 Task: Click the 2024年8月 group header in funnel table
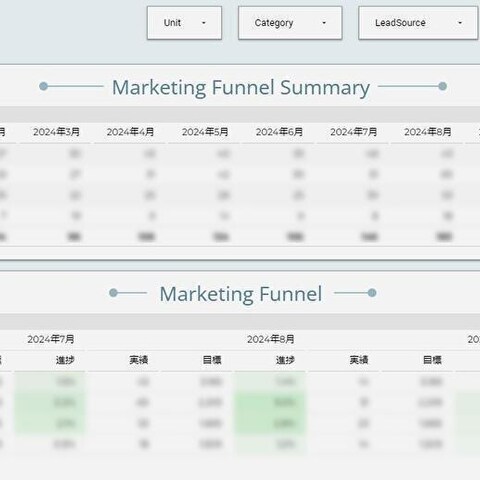coord(271,339)
